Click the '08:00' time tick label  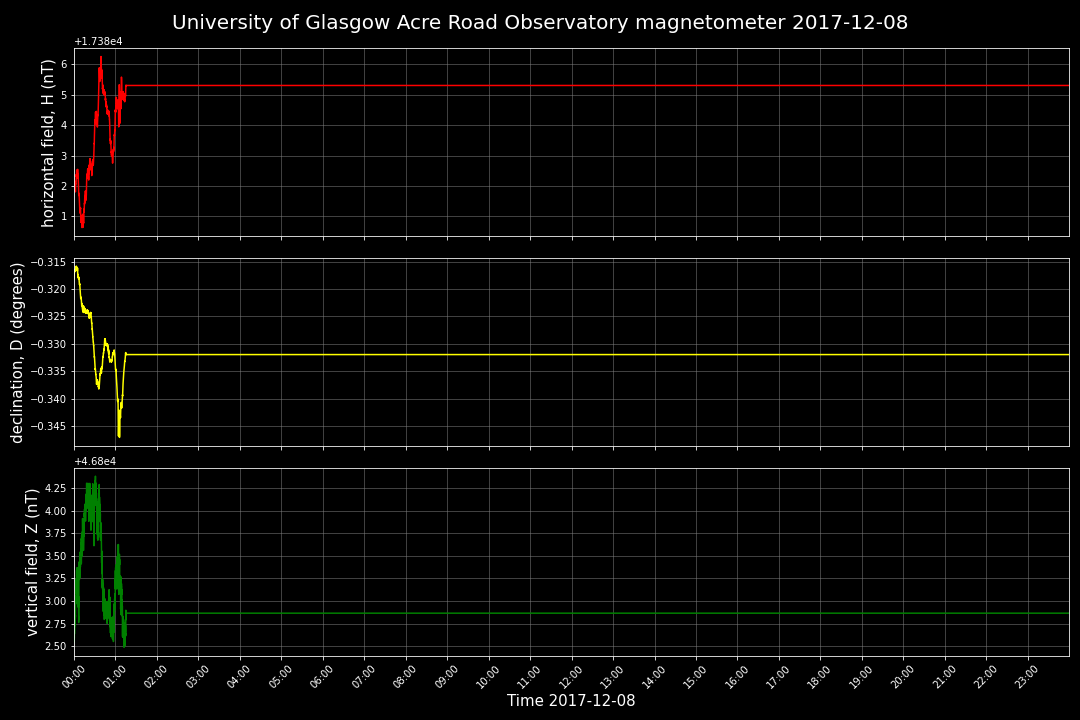[405, 678]
